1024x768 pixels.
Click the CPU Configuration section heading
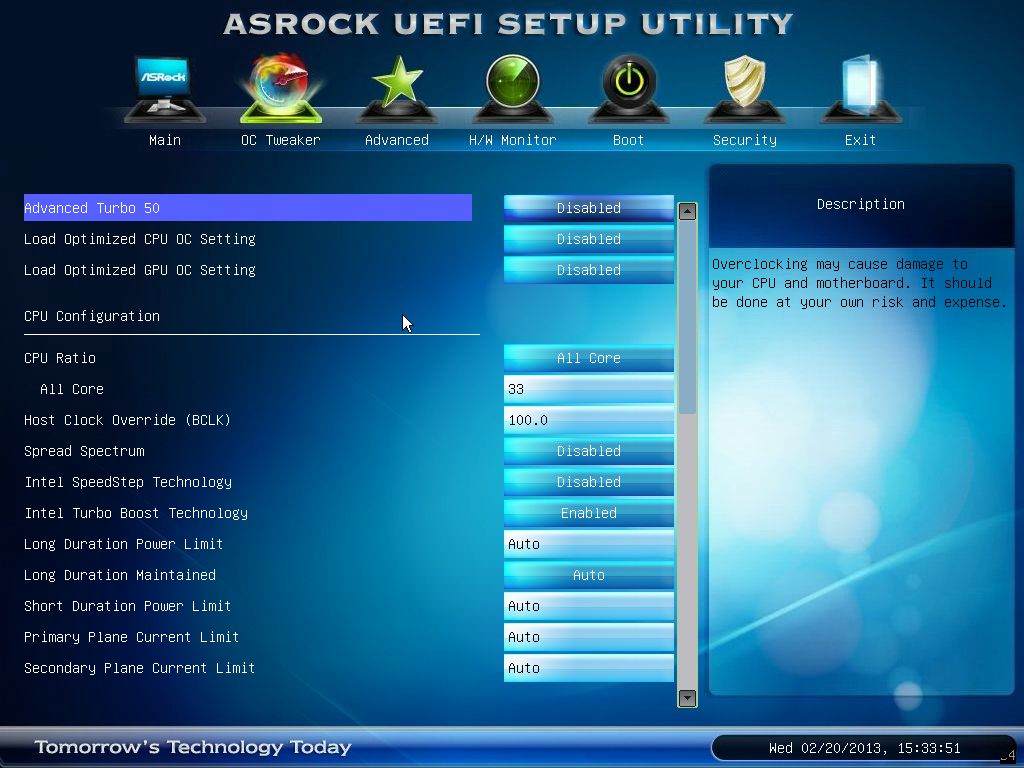(x=92, y=316)
